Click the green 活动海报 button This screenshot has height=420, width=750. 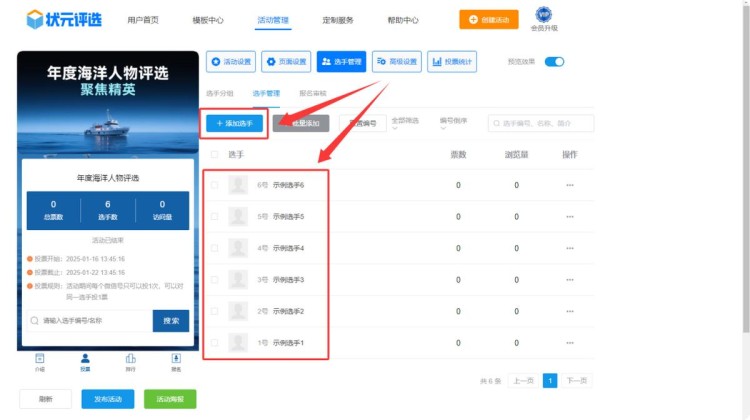click(170, 398)
